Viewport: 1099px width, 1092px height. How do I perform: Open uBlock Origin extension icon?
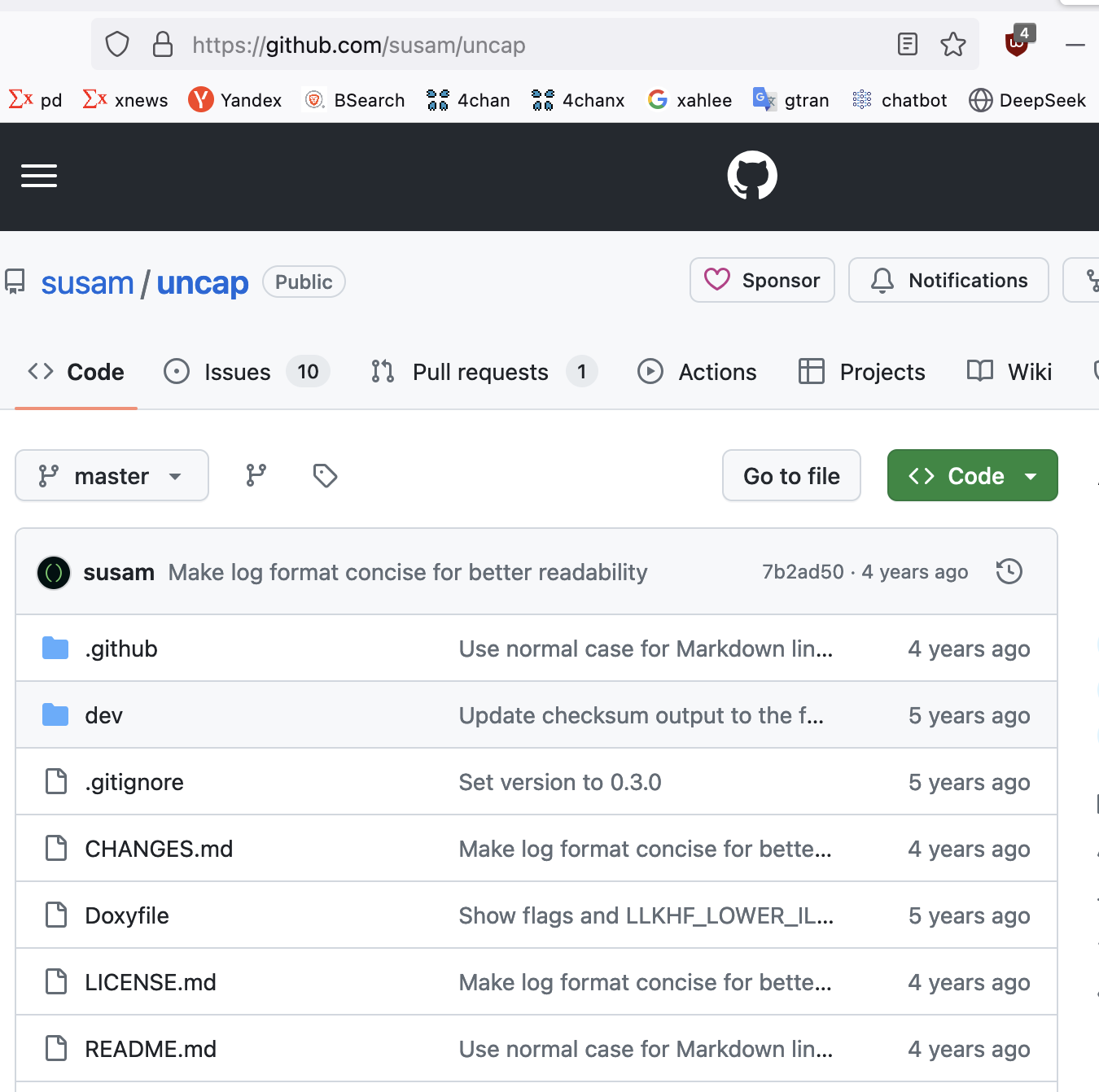[1018, 41]
